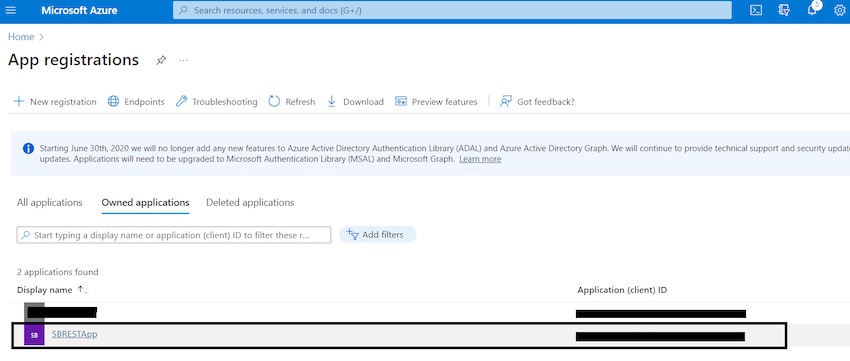This screenshot has height=361, width=850.
Task: Open the ellipsis more options menu
Action: point(183,60)
